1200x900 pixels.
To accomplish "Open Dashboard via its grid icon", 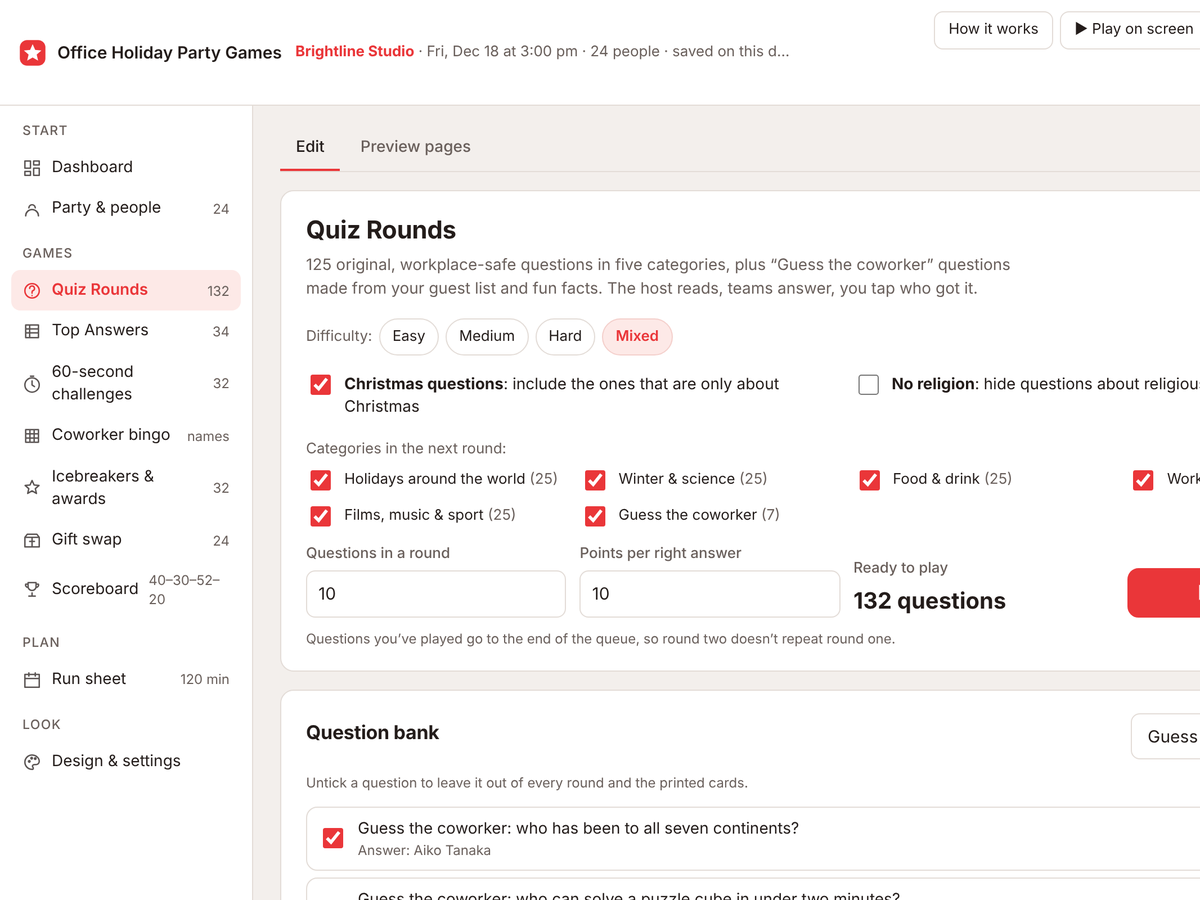I will point(32,167).
